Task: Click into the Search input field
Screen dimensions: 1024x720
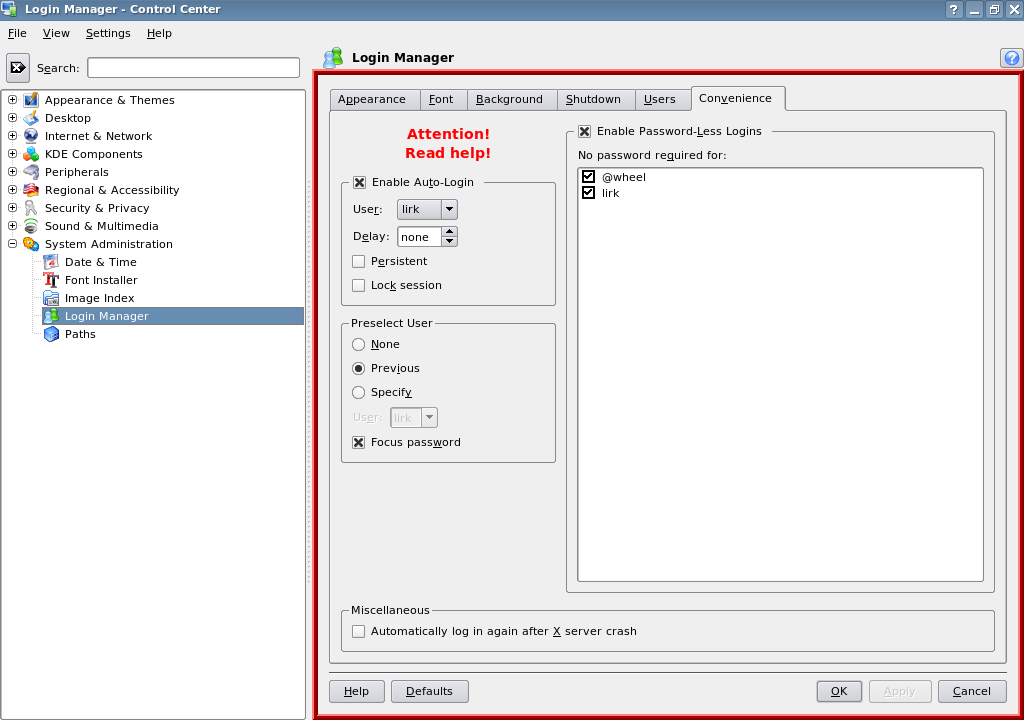Action: pos(193,68)
